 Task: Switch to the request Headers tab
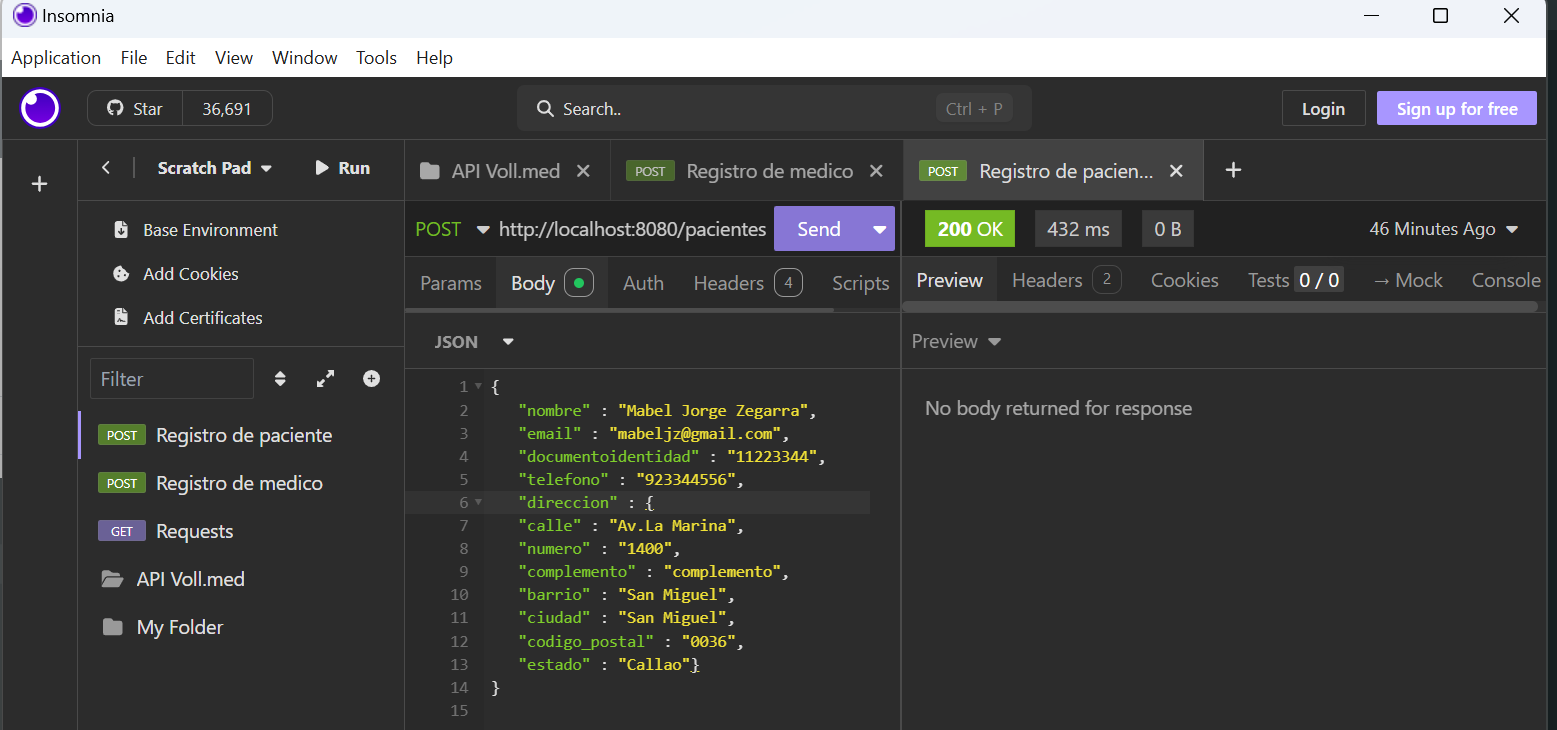pyautogui.click(x=747, y=283)
